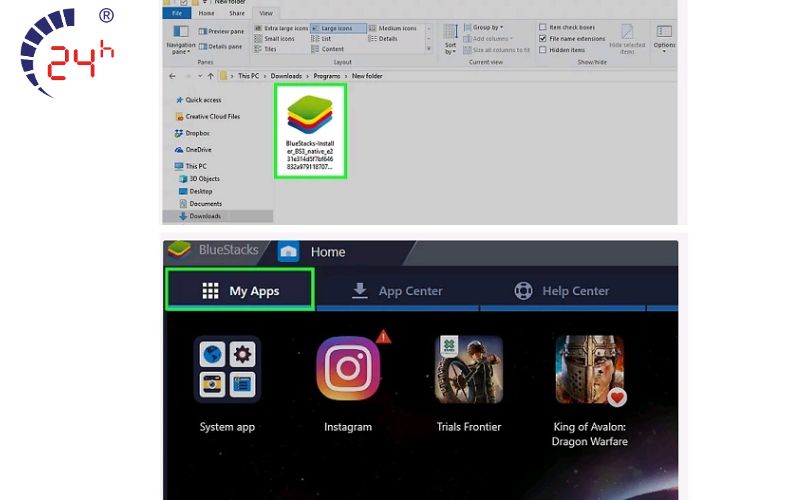Image resolution: width=800 pixels, height=500 pixels.
Task: Go up one folder level arrow
Action: (x=211, y=76)
